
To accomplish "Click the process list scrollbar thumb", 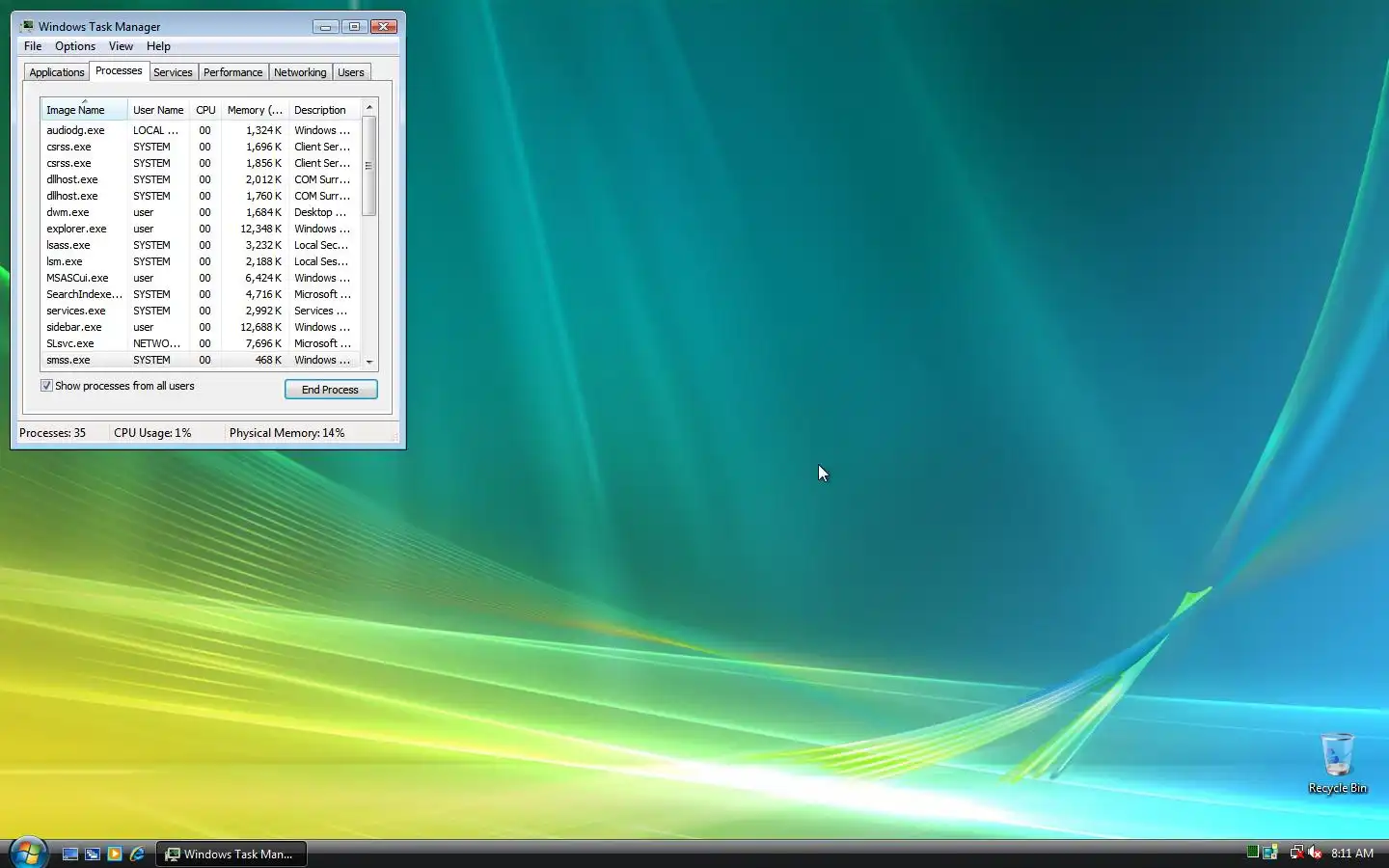I will [x=369, y=165].
